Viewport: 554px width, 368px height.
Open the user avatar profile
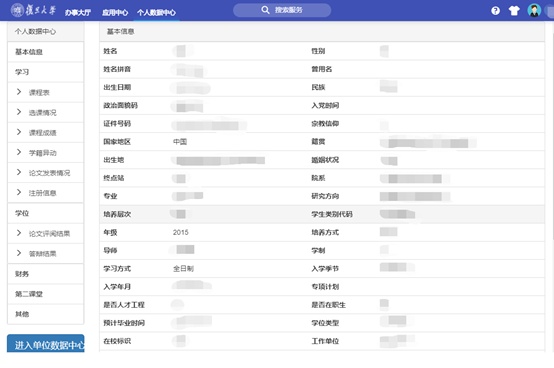pos(534,10)
